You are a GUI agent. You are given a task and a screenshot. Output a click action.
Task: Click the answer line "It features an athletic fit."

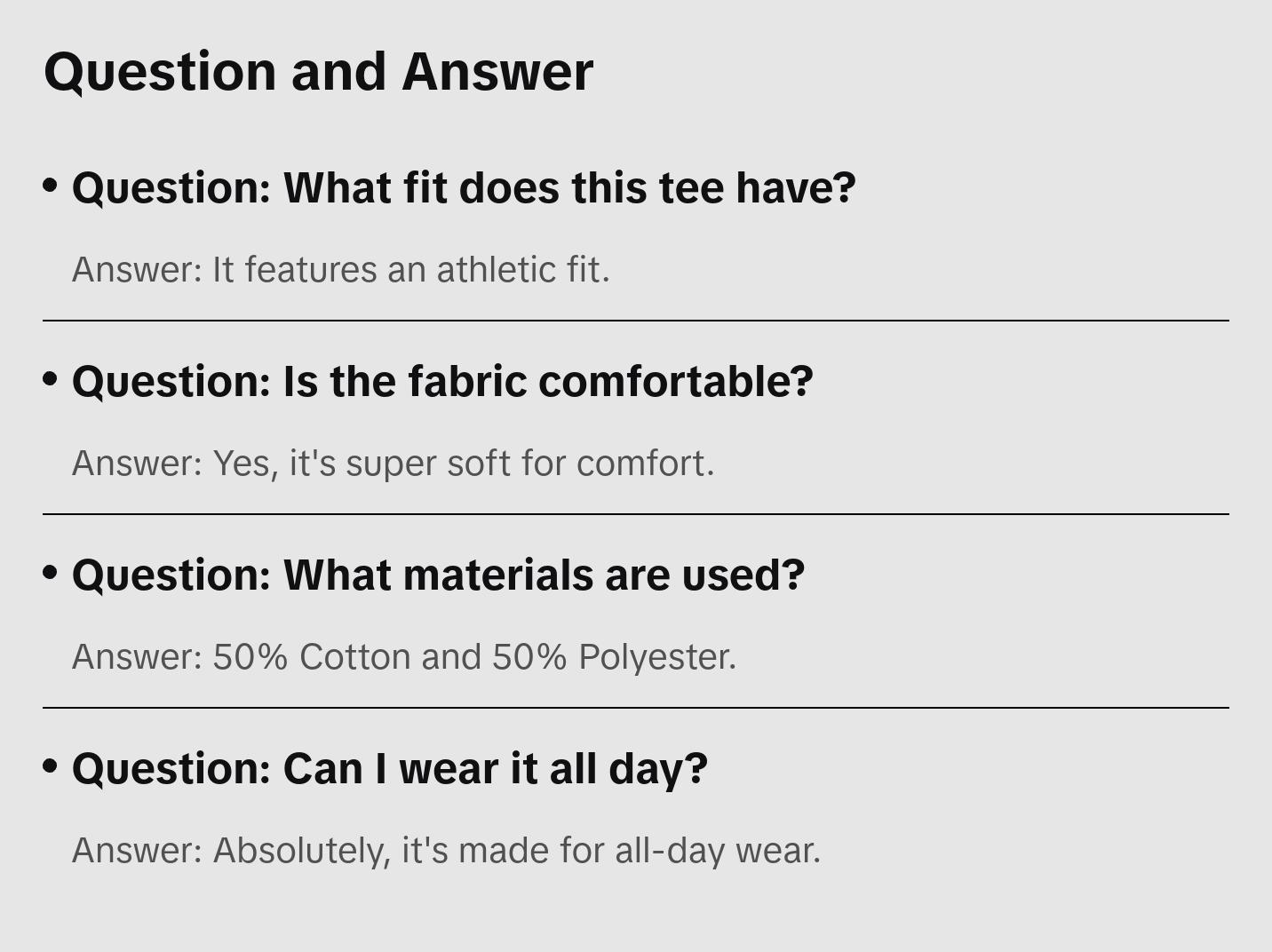341,270
